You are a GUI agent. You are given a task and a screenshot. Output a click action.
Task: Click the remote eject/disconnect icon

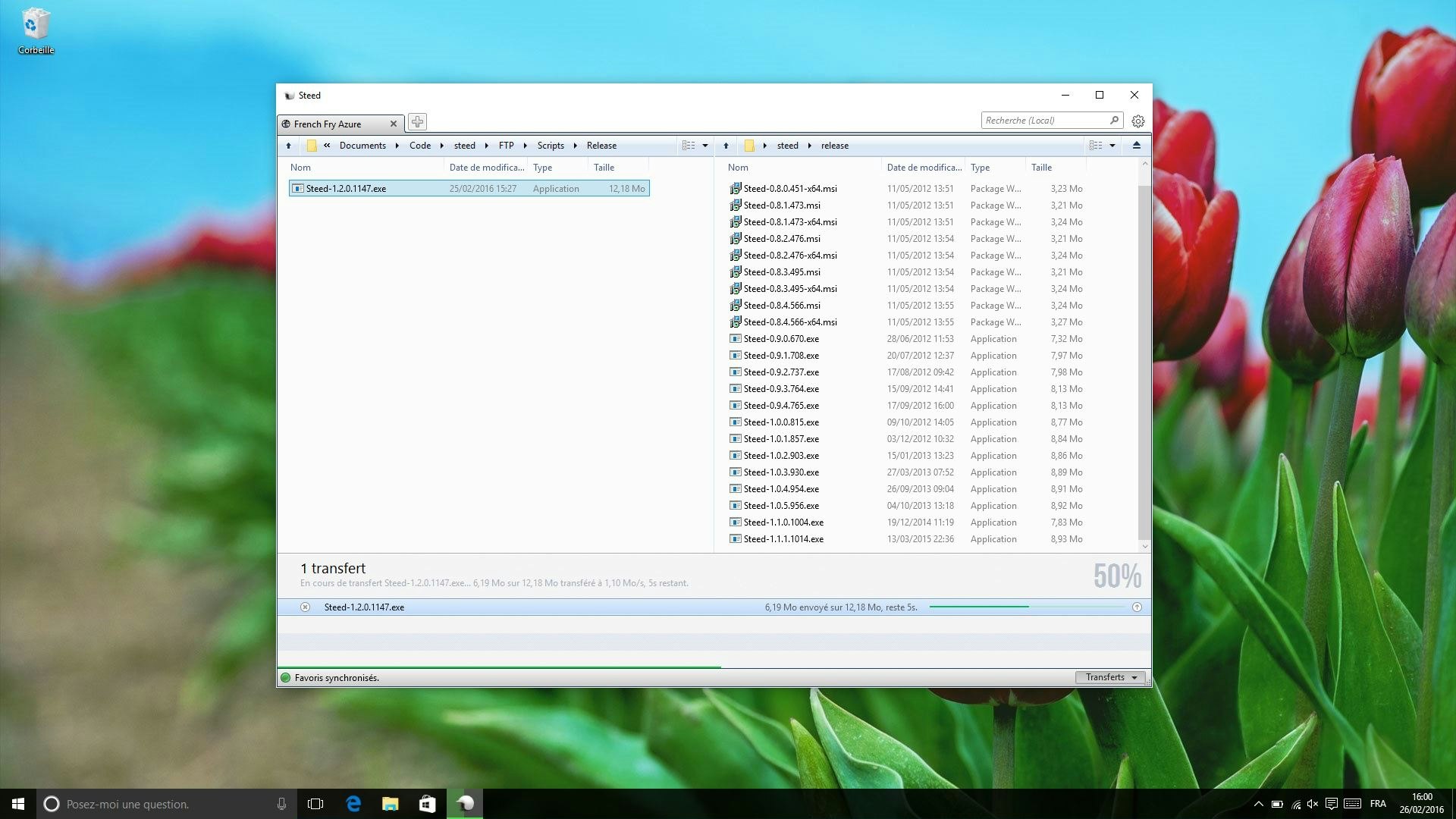(1136, 146)
